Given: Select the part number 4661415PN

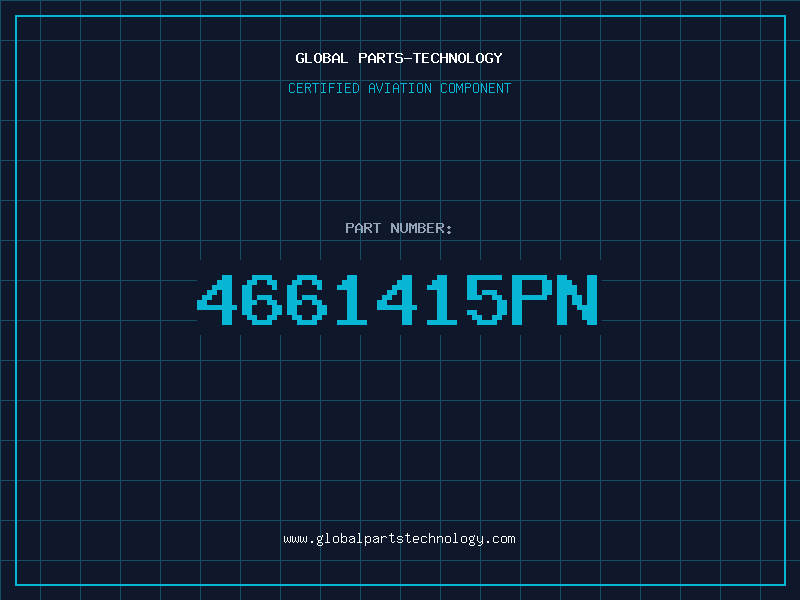Looking at the screenshot, I should click(397, 299).
